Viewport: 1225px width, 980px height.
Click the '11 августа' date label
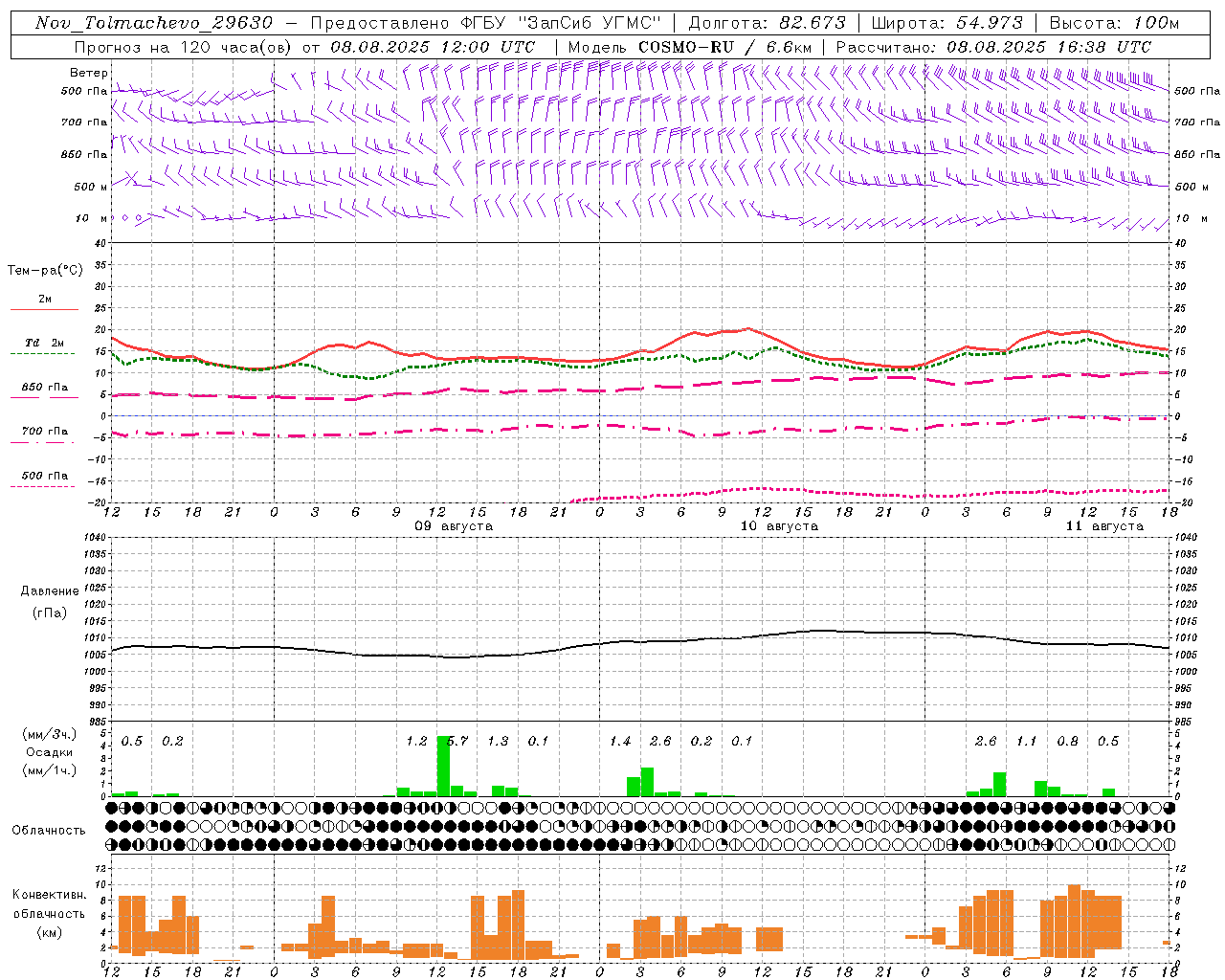[x=1104, y=526]
